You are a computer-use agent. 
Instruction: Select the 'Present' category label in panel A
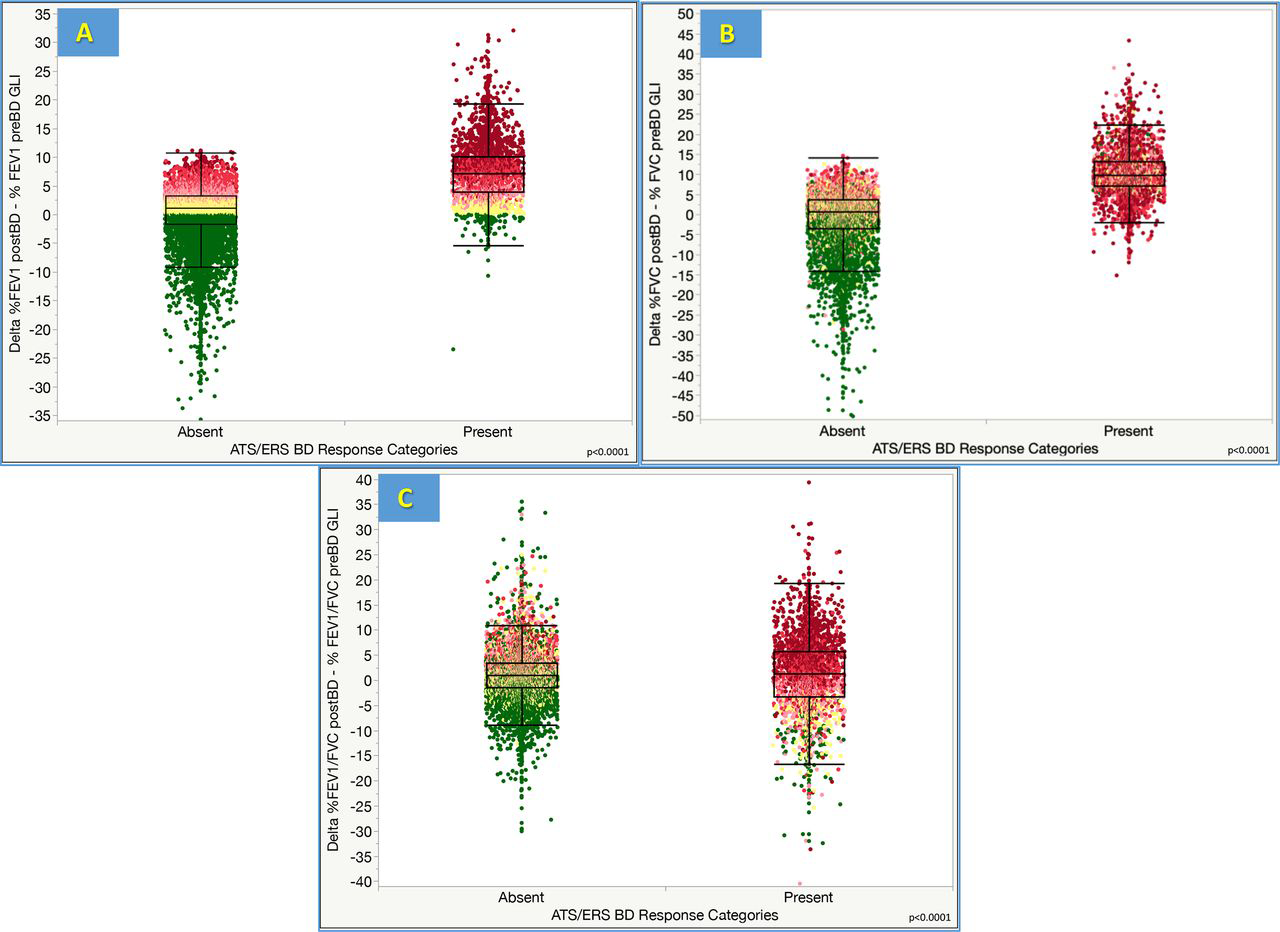(x=487, y=432)
